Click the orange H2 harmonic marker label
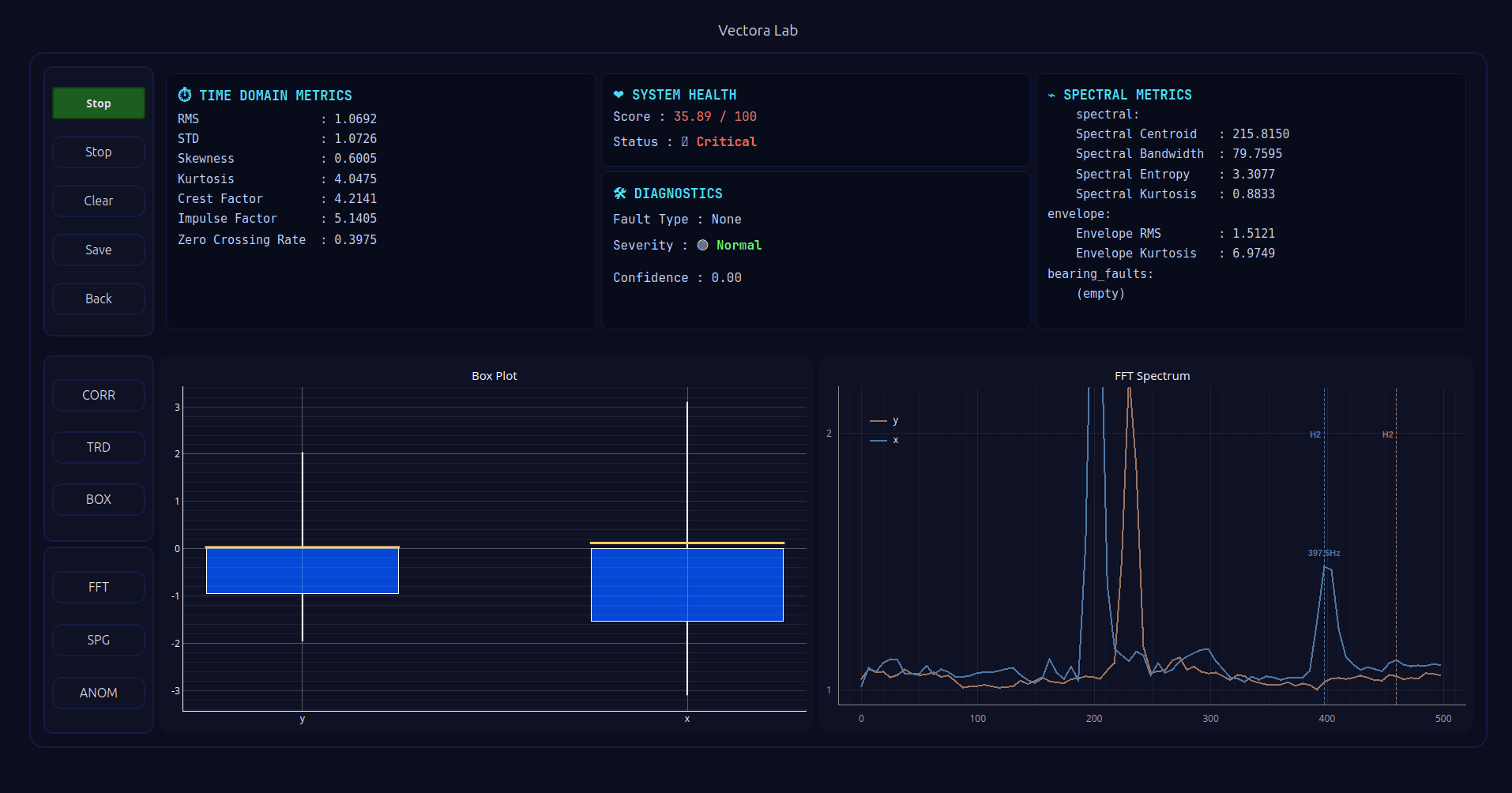1512x793 pixels. tap(1388, 434)
